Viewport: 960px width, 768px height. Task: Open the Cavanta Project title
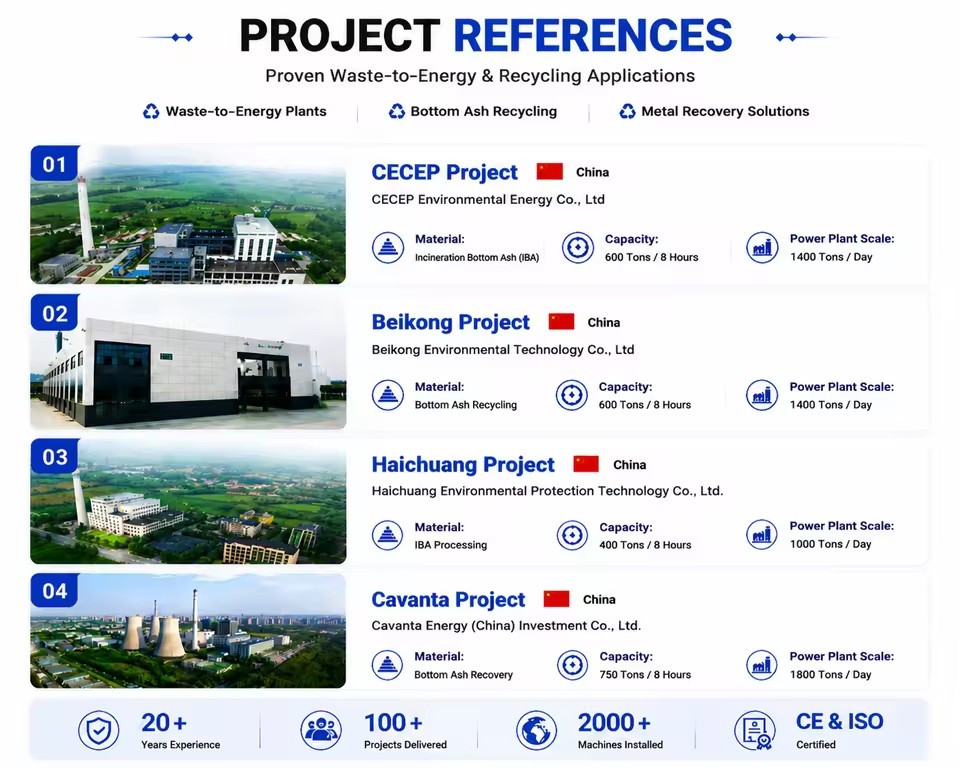coord(448,599)
